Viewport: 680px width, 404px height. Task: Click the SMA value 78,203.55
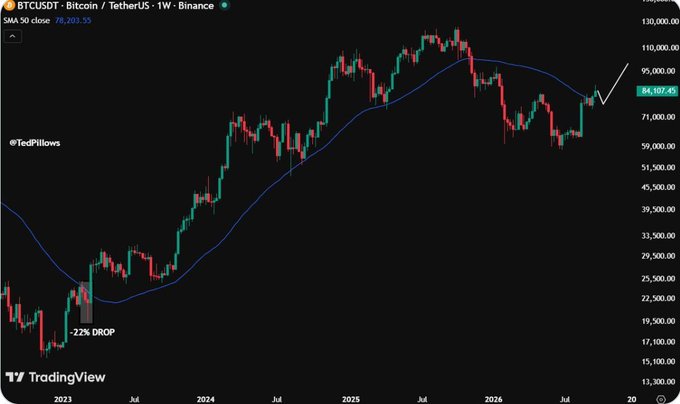(x=73, y=20)
